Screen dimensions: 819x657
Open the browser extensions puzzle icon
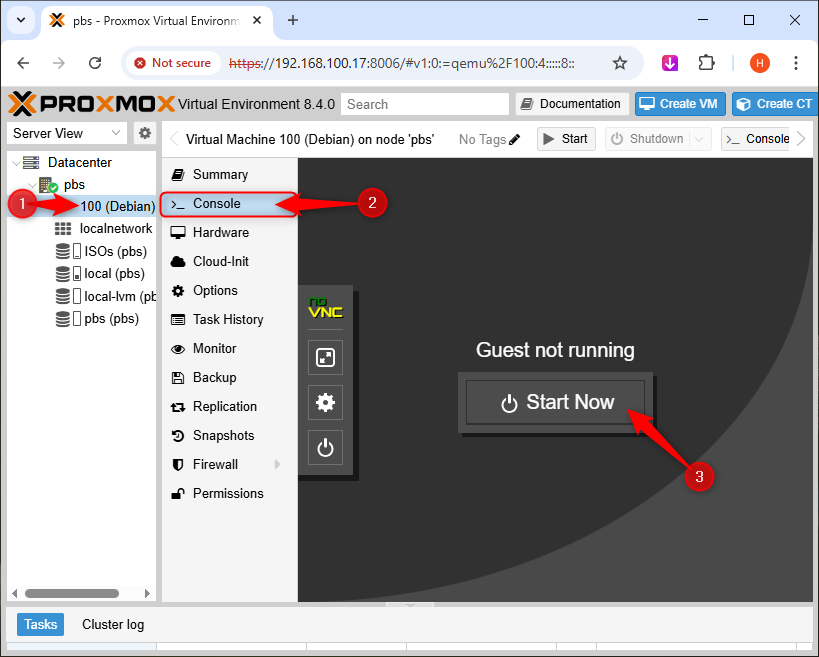706,63
